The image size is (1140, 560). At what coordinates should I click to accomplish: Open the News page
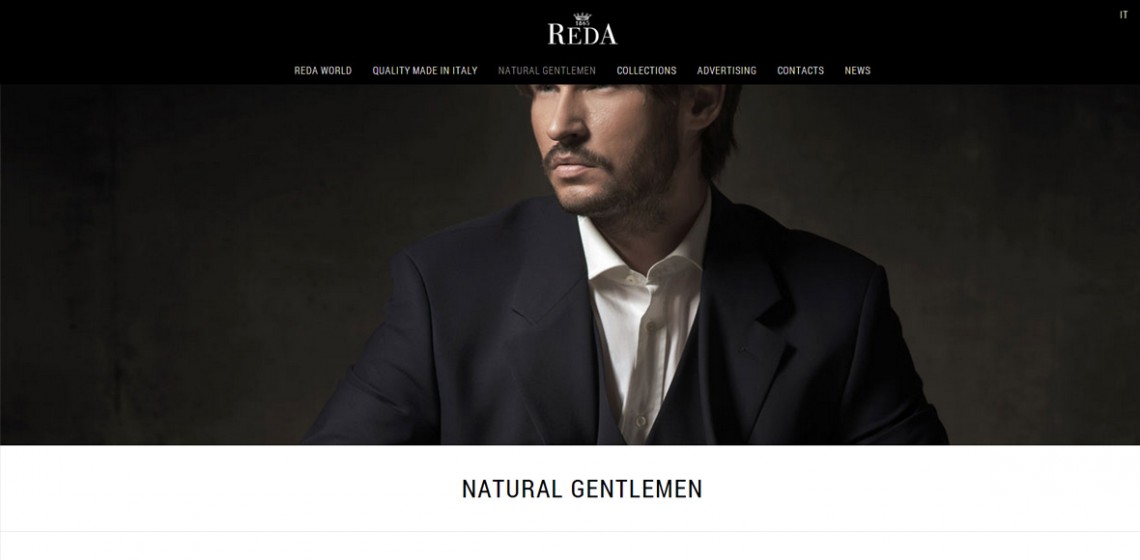coord(857,71)
